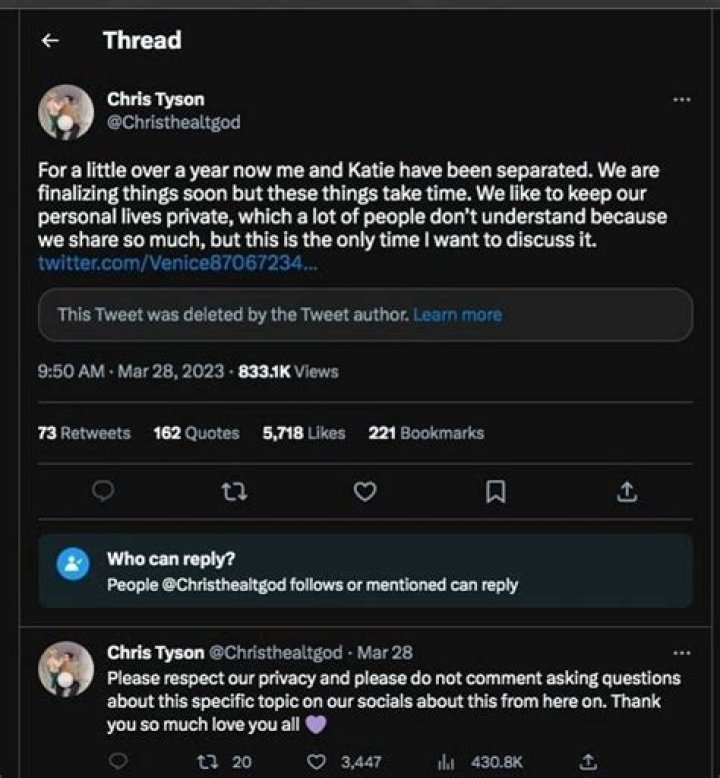Open the more options menu on main tweet
The width and height of the screenshot is (720, 778).
[x=681, y=100]
